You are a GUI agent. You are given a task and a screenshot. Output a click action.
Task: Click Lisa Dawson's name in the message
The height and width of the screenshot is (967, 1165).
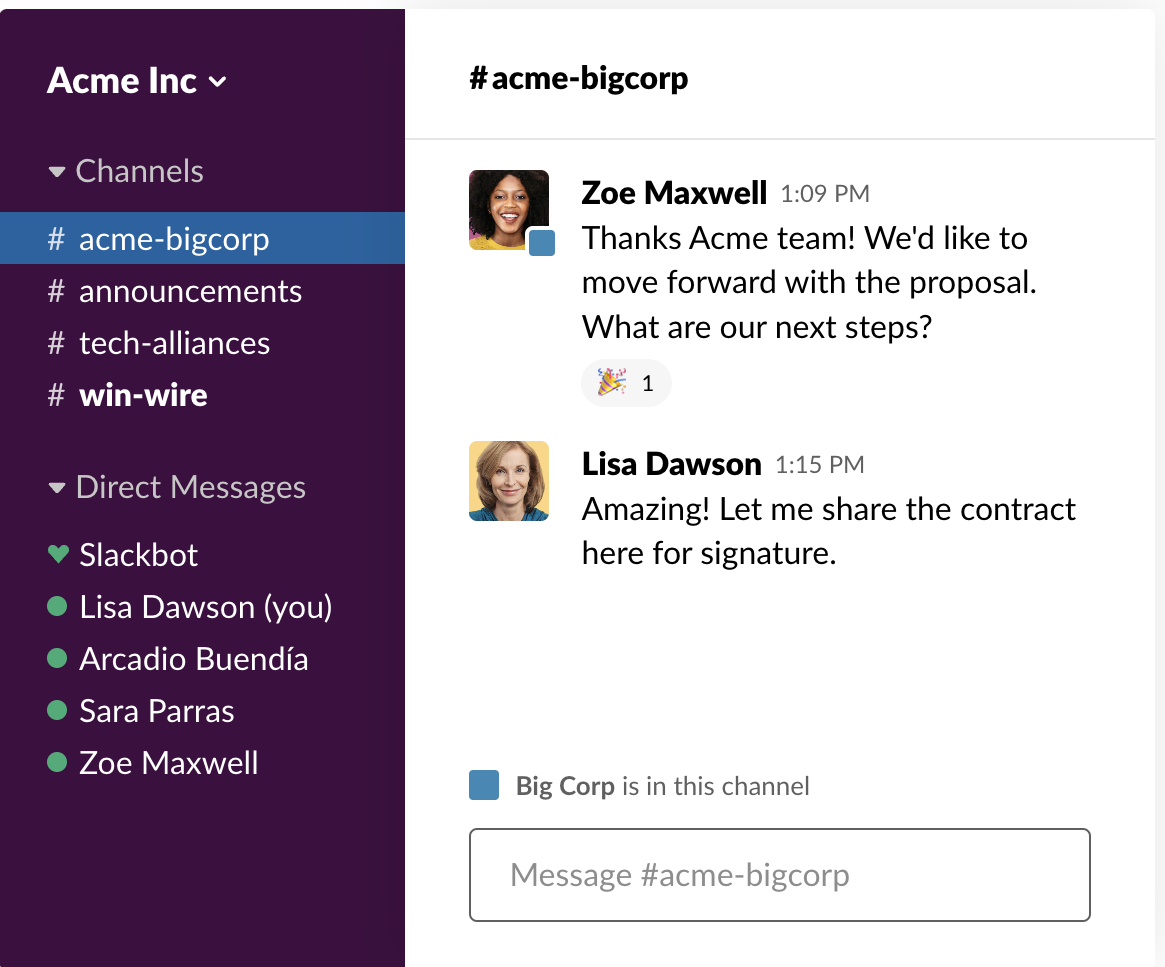672,464
